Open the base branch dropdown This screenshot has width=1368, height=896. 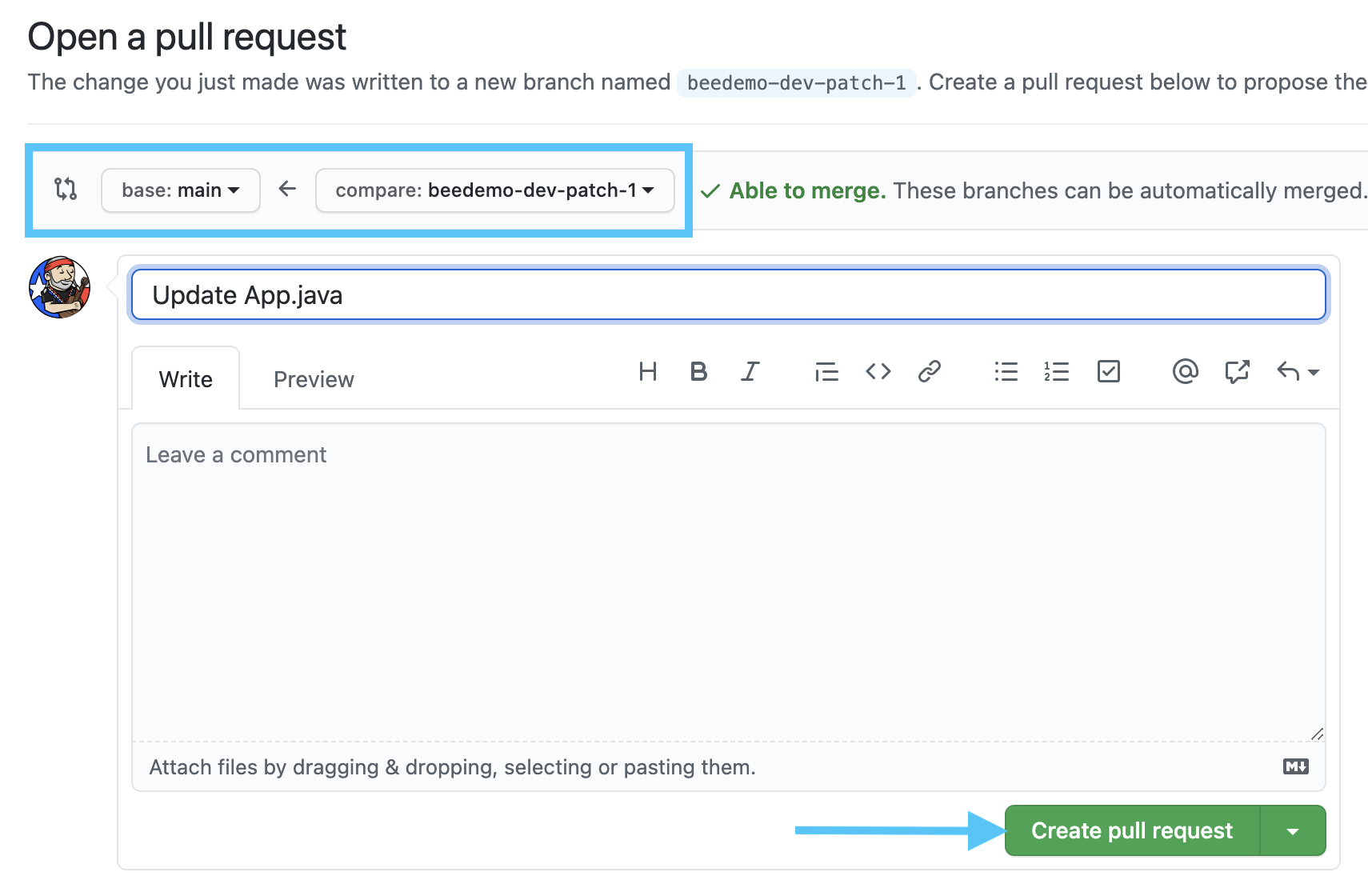[x=180, y=190]
